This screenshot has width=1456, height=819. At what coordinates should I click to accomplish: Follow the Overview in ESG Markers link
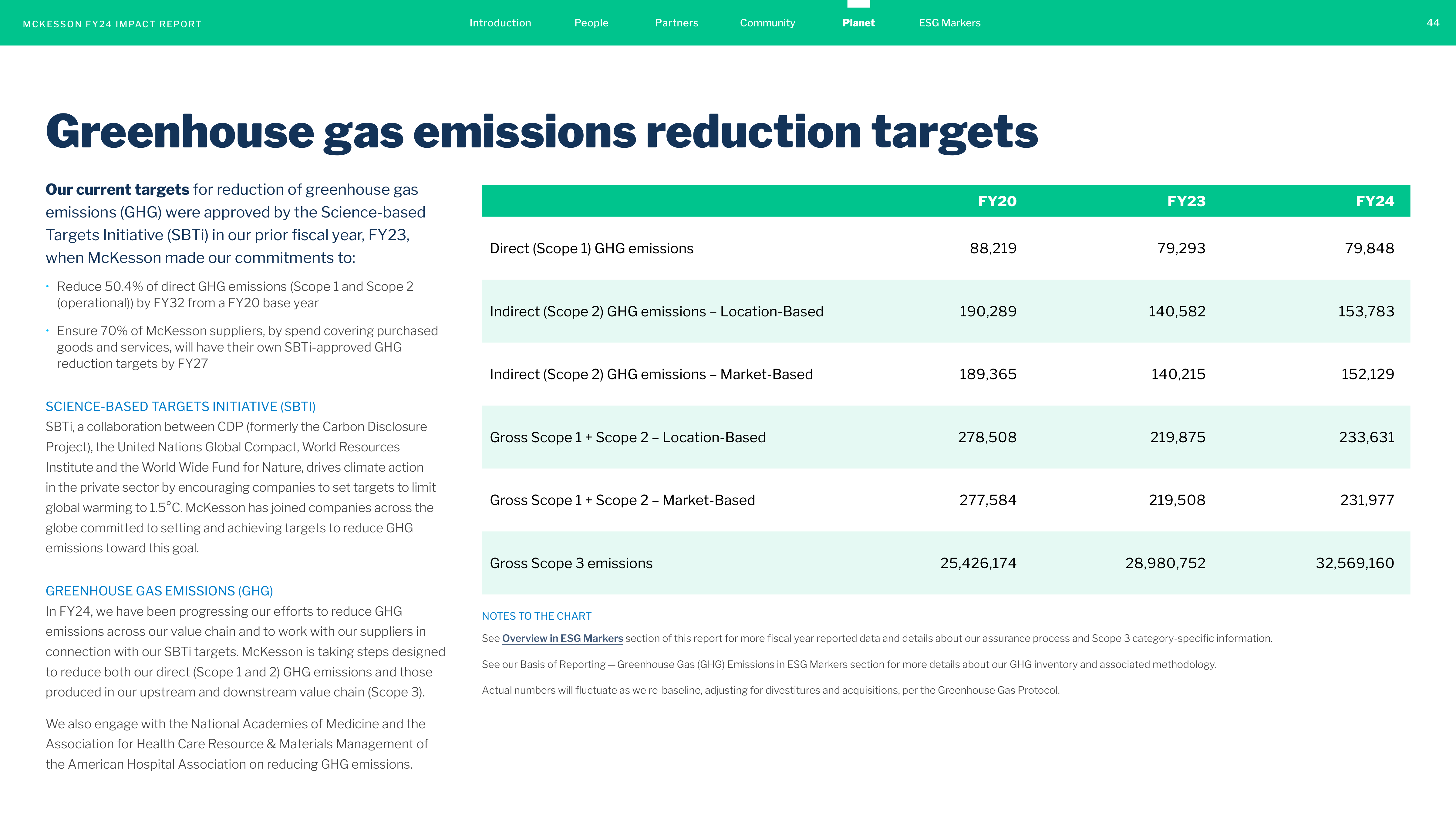(x=562, y=638)
